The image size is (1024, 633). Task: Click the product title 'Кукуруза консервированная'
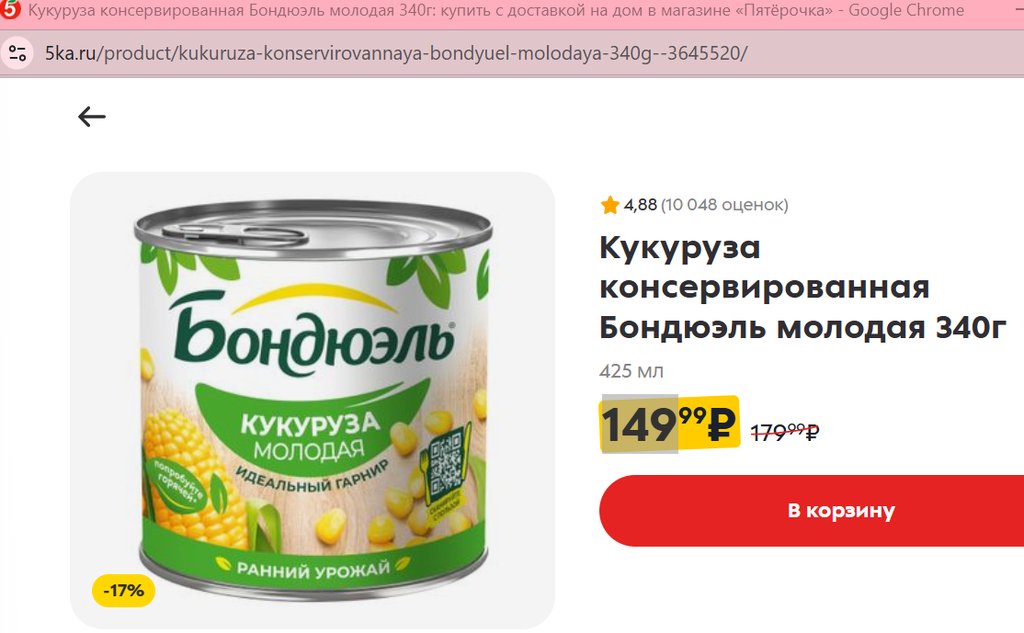[x=764, y=267]
